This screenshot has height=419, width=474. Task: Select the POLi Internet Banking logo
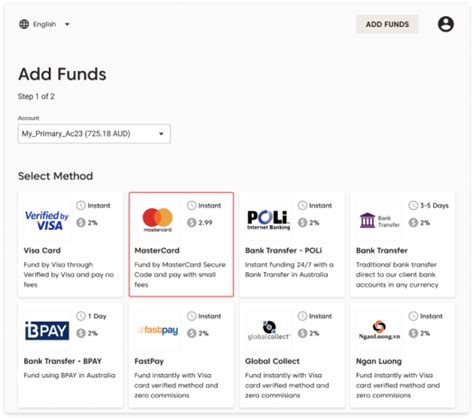point(269,220)
